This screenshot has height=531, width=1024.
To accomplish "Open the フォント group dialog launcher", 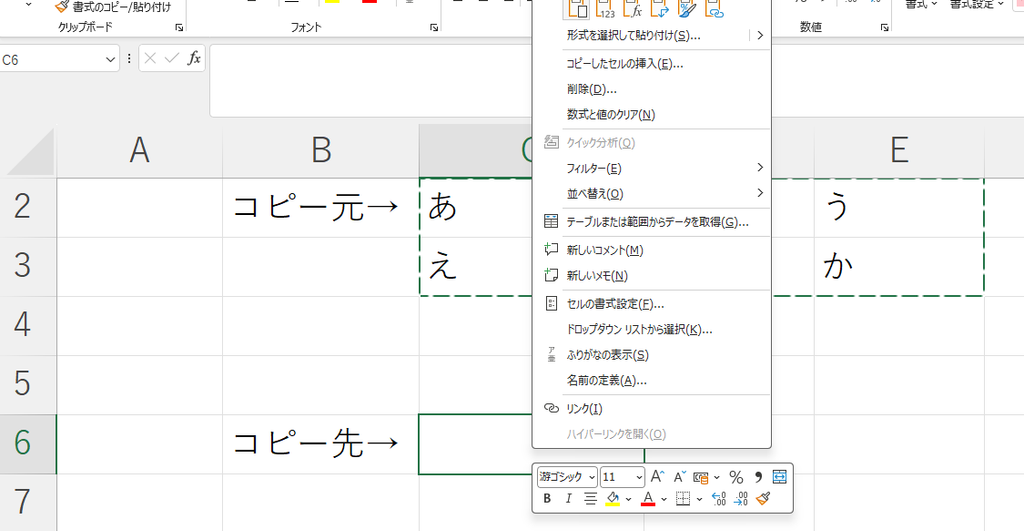I will coord(434,27).
